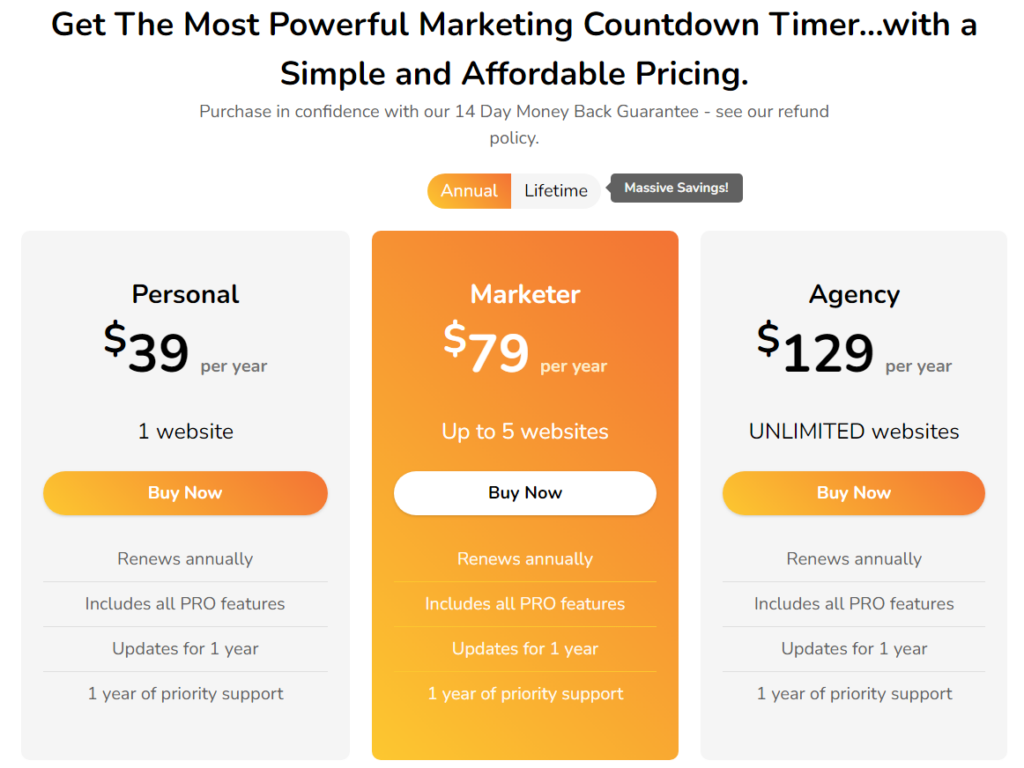Image resolution: width=1024 pixels, height=768 pixels.
Task: Click Renews annually on the Personal card
Action: 185,559
